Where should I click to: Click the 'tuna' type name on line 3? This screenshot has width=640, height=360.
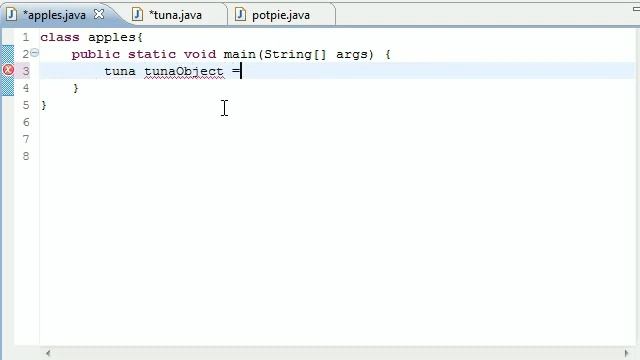(x=120, y=71)
